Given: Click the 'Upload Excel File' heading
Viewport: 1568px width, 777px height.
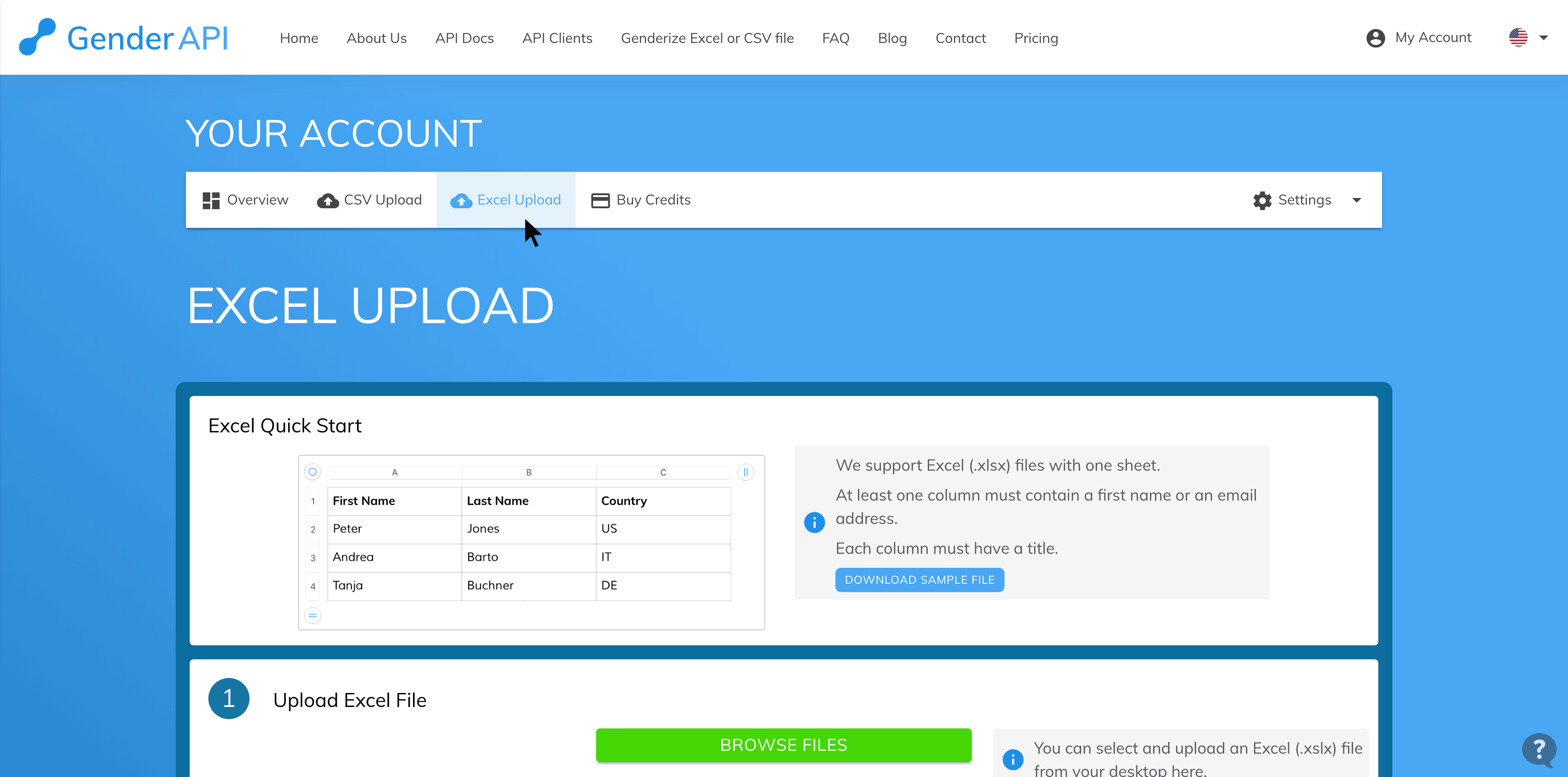Looking at the screenshot, I should point(350,700).
